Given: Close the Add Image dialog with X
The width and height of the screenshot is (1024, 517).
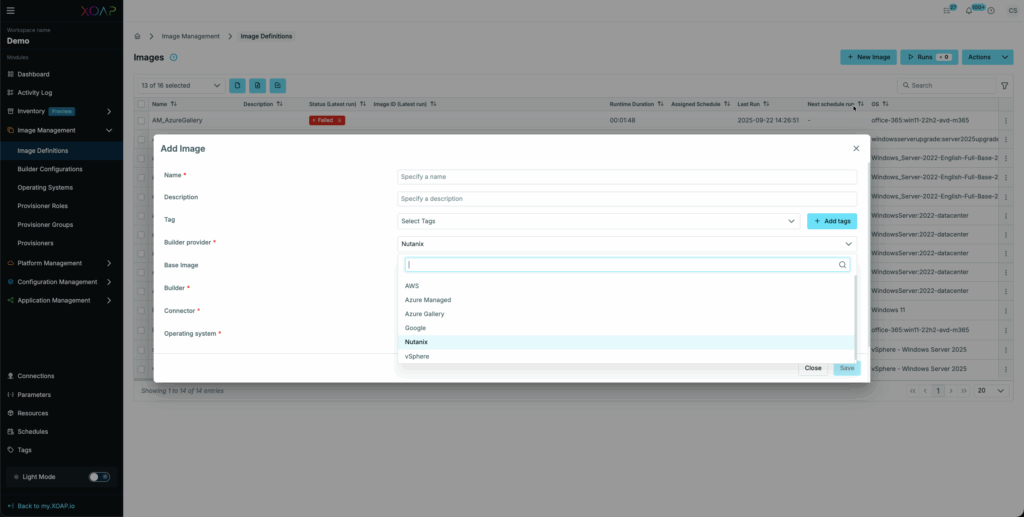Looking at the screenshot, I should pos(856,148).
